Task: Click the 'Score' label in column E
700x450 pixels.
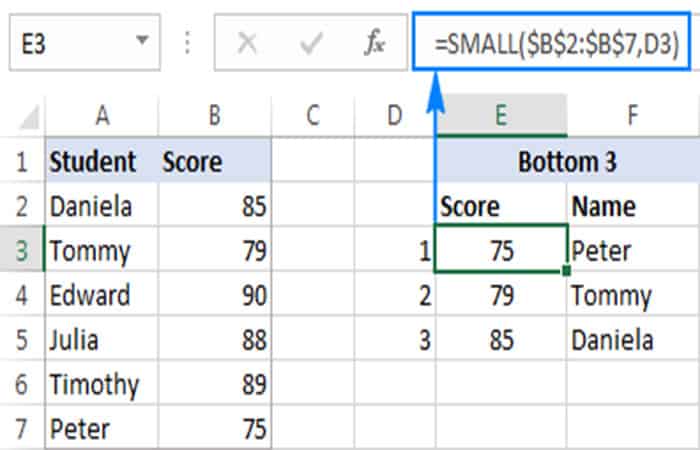Action: [501, 204]
